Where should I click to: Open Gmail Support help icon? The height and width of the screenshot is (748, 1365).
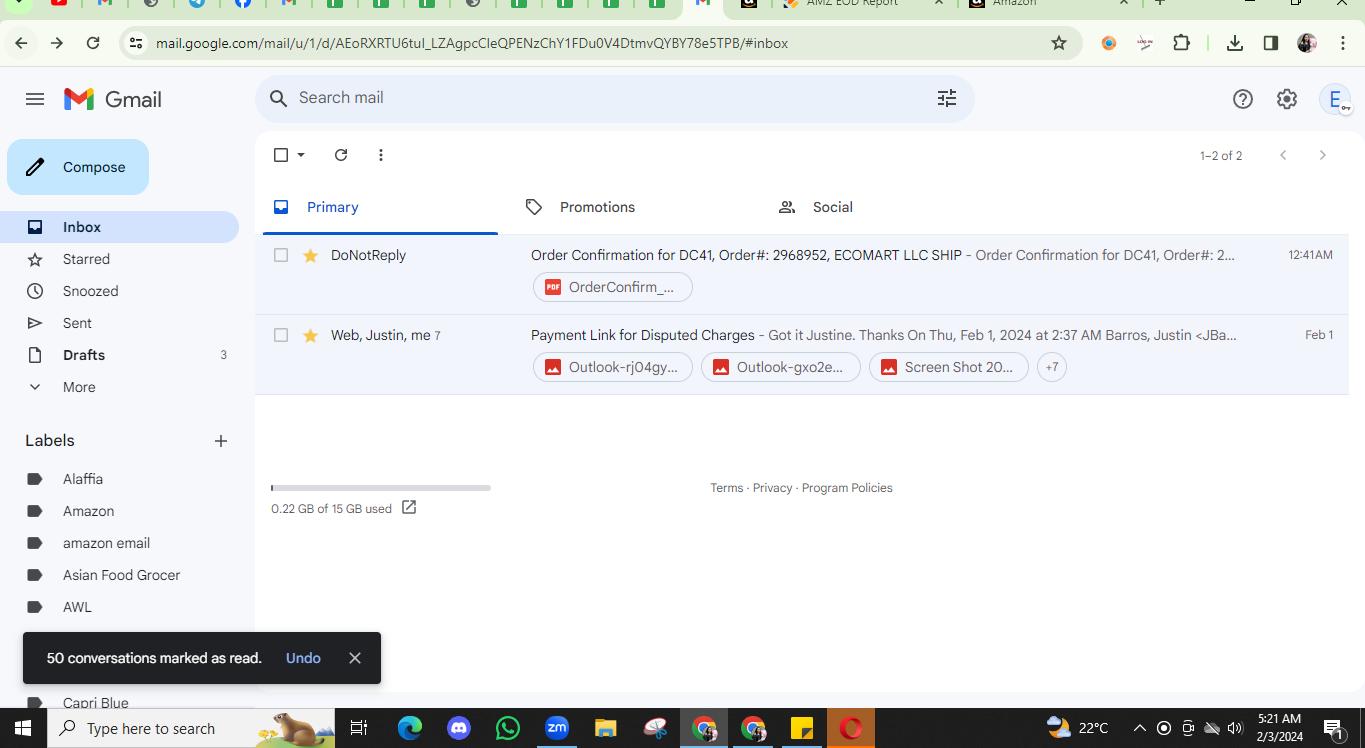tap(1242, 99)
